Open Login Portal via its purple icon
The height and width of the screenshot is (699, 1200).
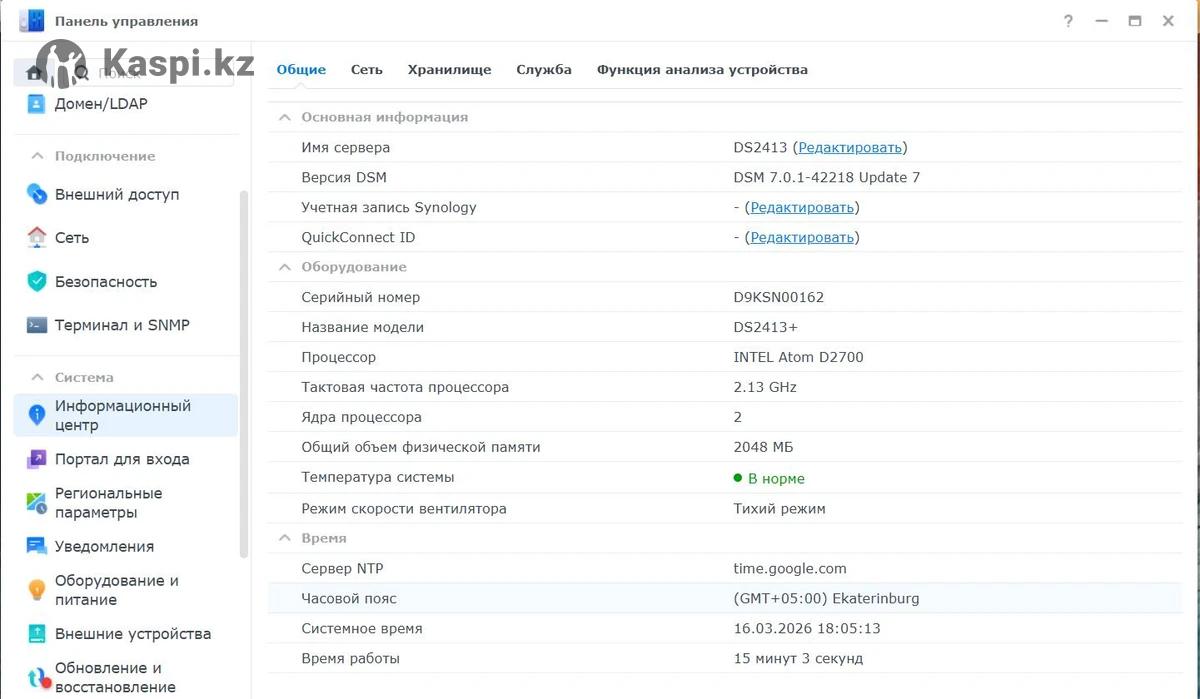(37, 459)
